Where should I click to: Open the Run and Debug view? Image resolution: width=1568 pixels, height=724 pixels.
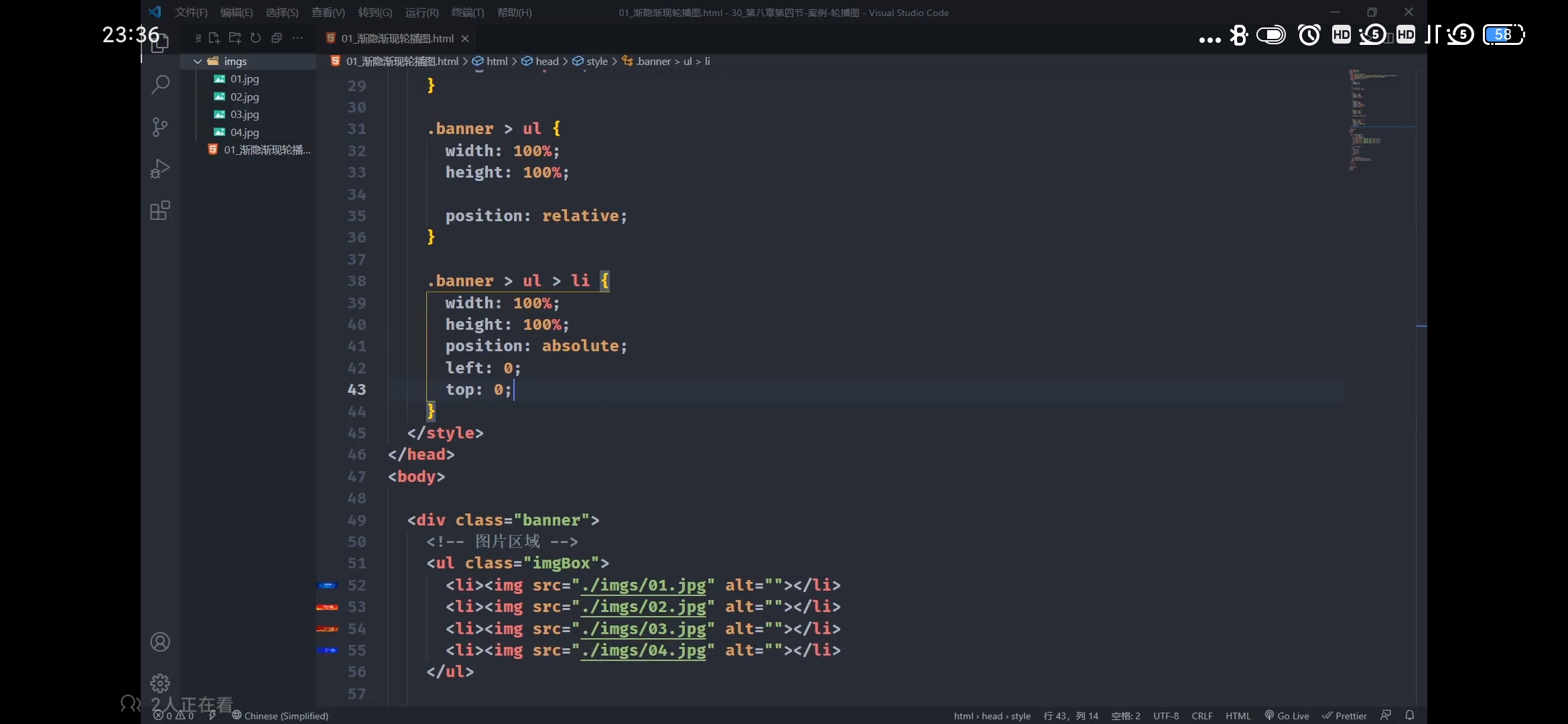click(x=160, y=168)
